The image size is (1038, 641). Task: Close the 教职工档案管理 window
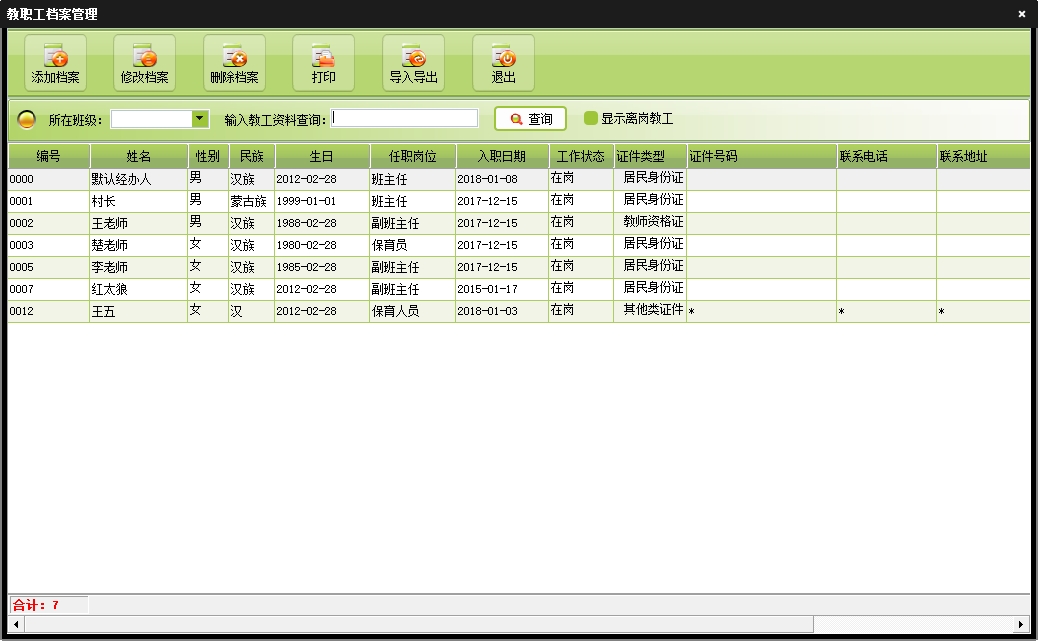[1022, 14]
